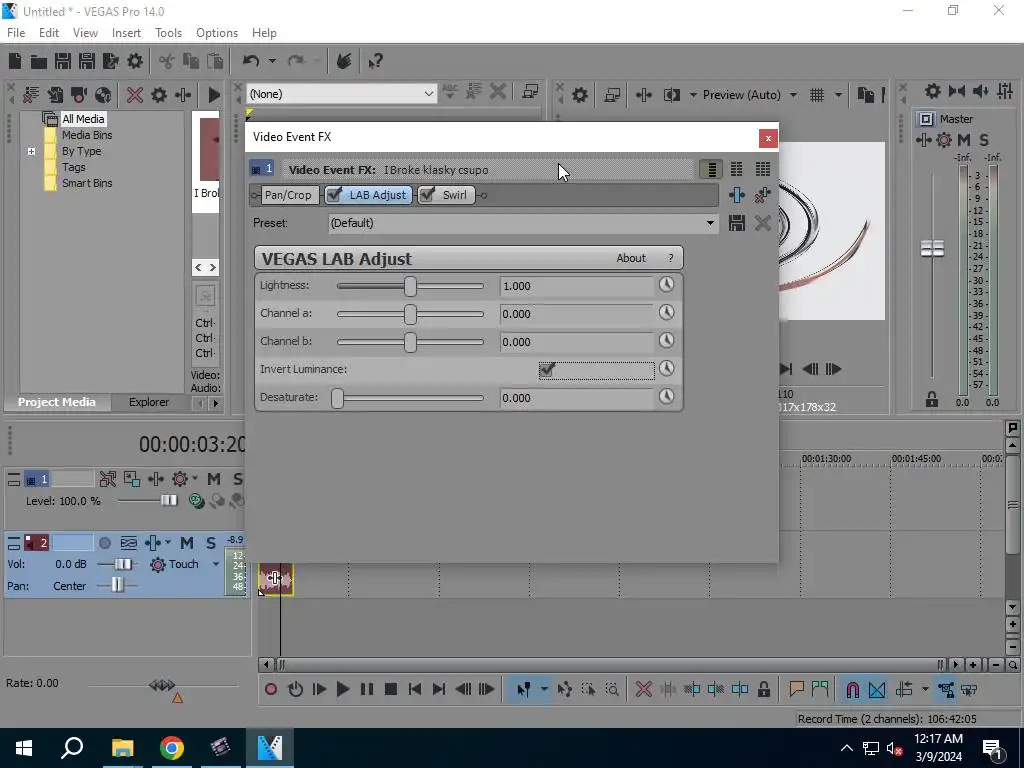The image size is (1024, 768).
Task: Click the Play button in transport bar
Action: 342,689
